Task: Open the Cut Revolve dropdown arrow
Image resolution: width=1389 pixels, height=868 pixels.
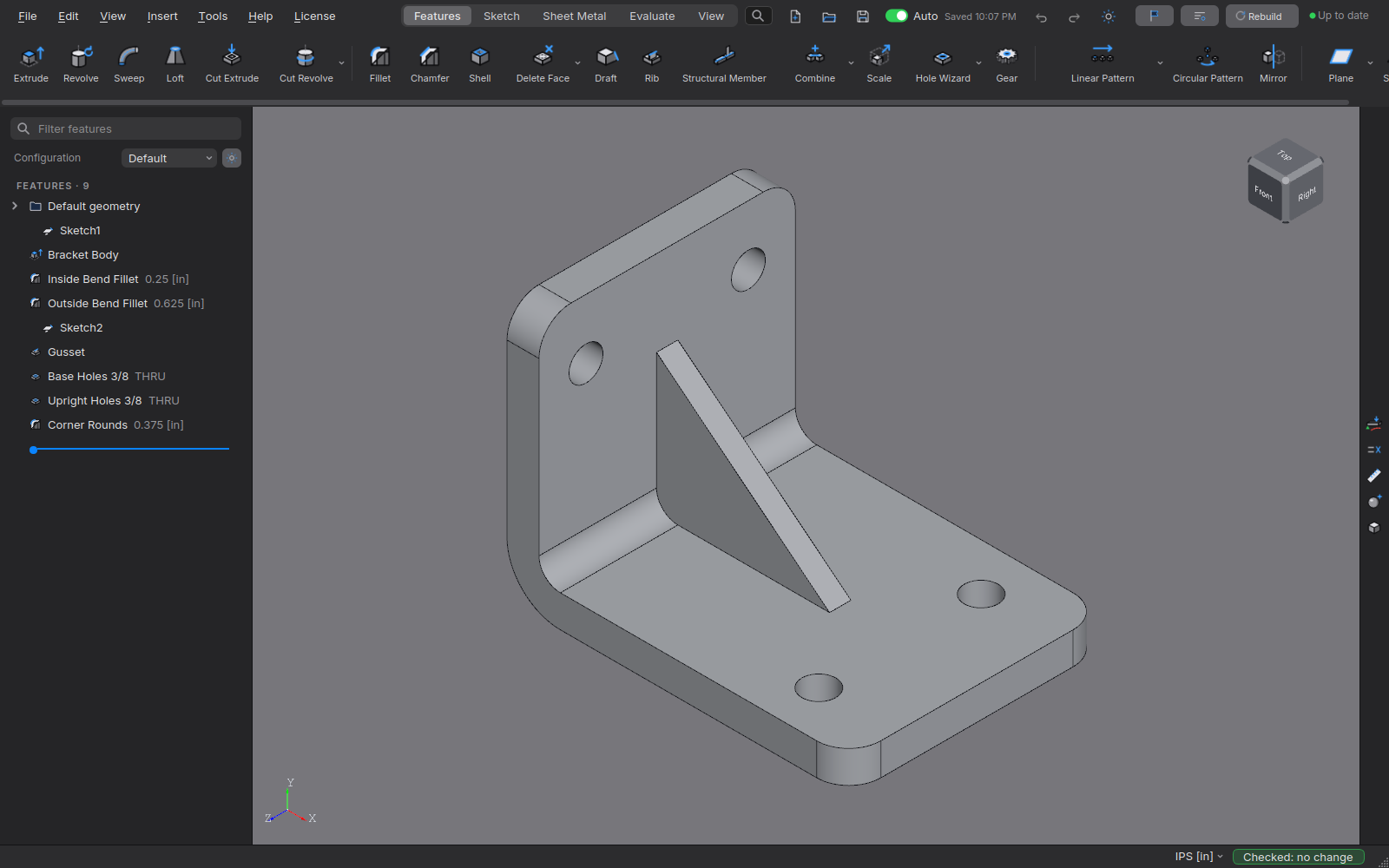Action: [x=341, y=63]
